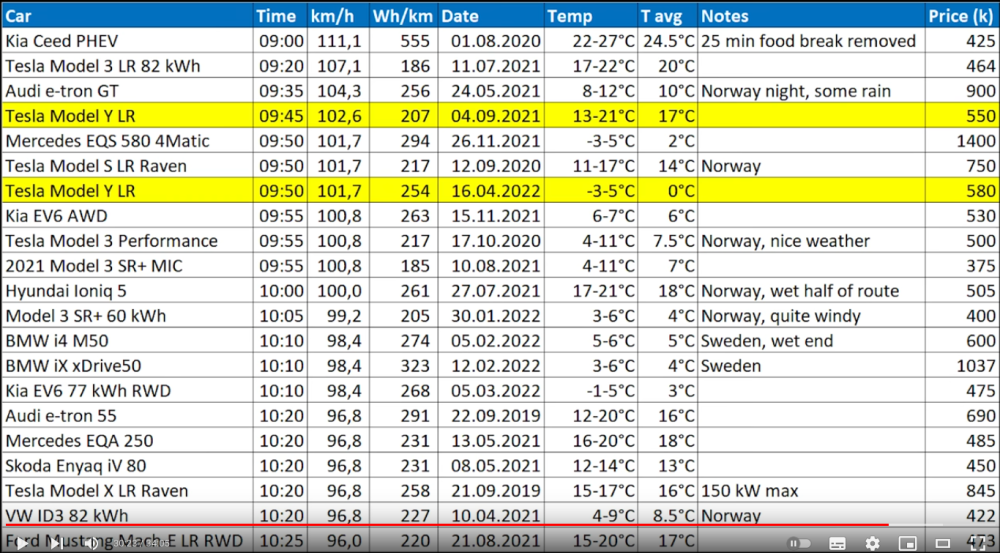1000x553 pixels.
Task: Select the 'Tesla Model 3 LR 82 kWh' cell
Action: [128, 66]
